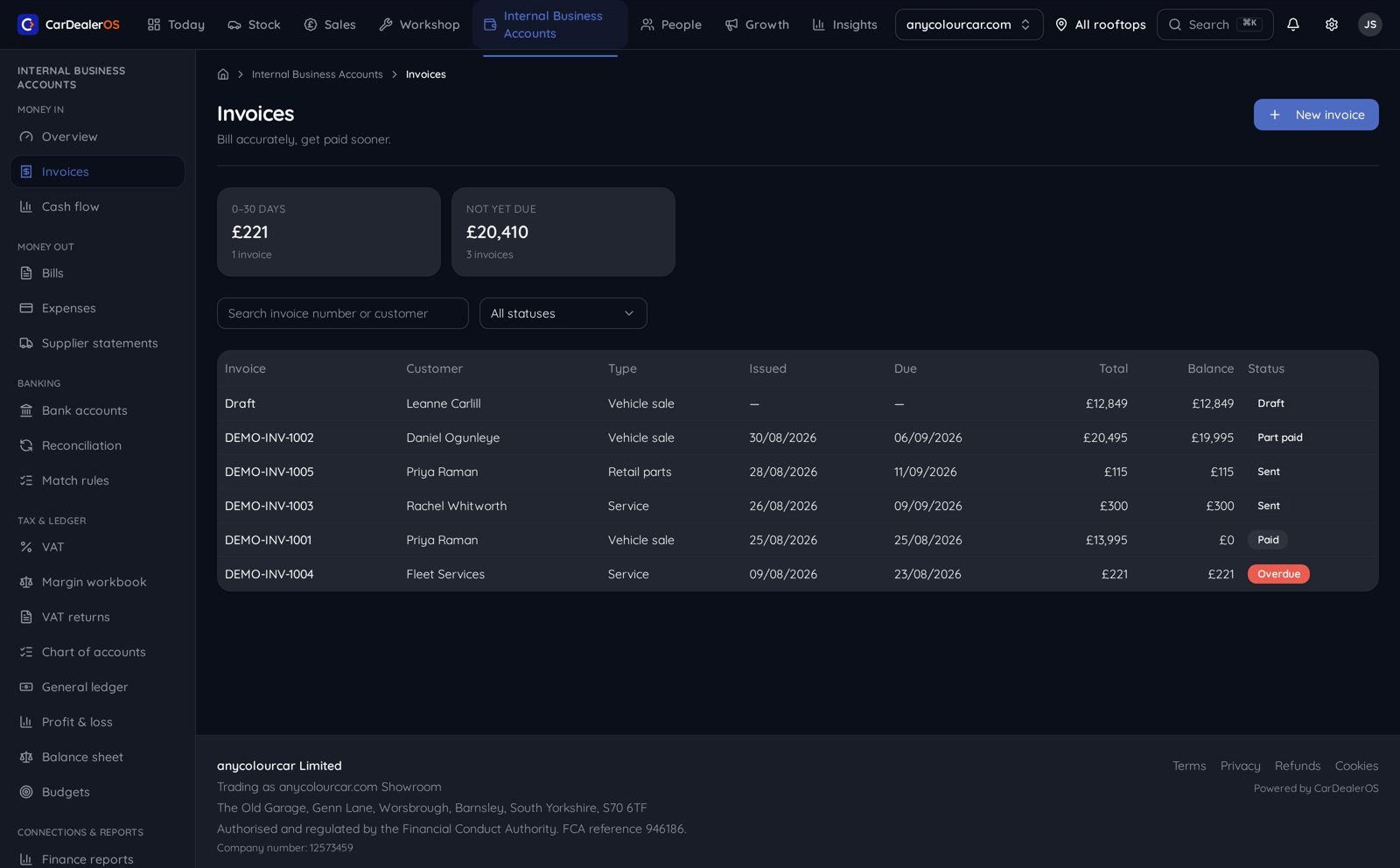
Task: Open the anycolourcar.com site switcher
Action: tap(969, 24)
